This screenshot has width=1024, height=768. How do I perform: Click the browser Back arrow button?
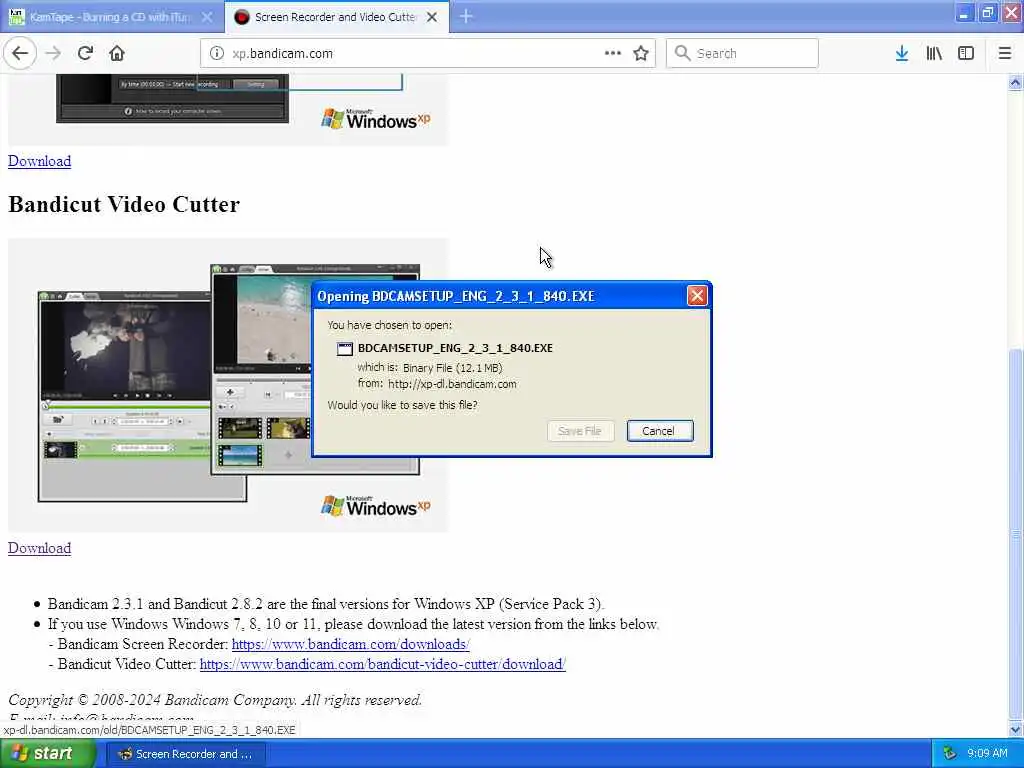click(20, 53)
